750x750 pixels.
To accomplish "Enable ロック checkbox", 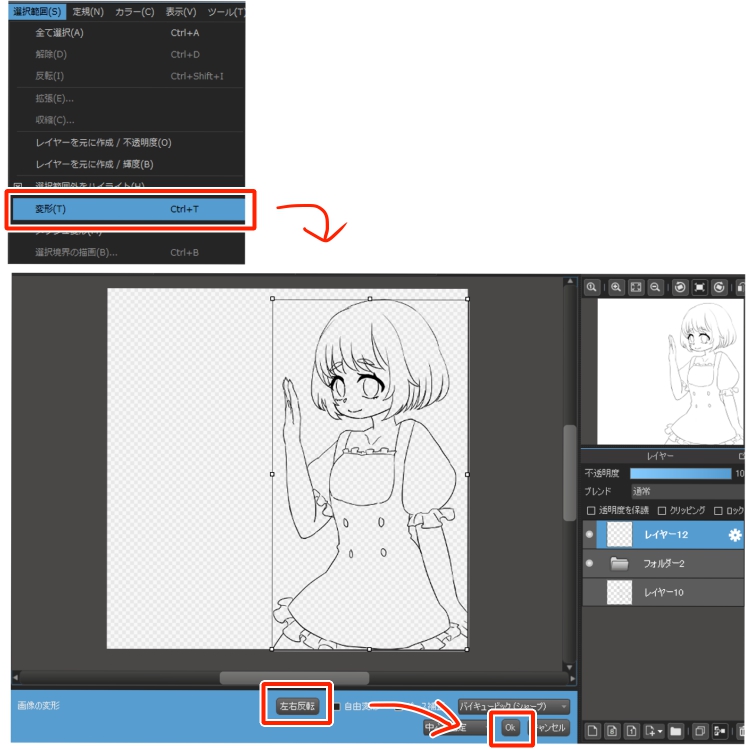I will (718, 511).
